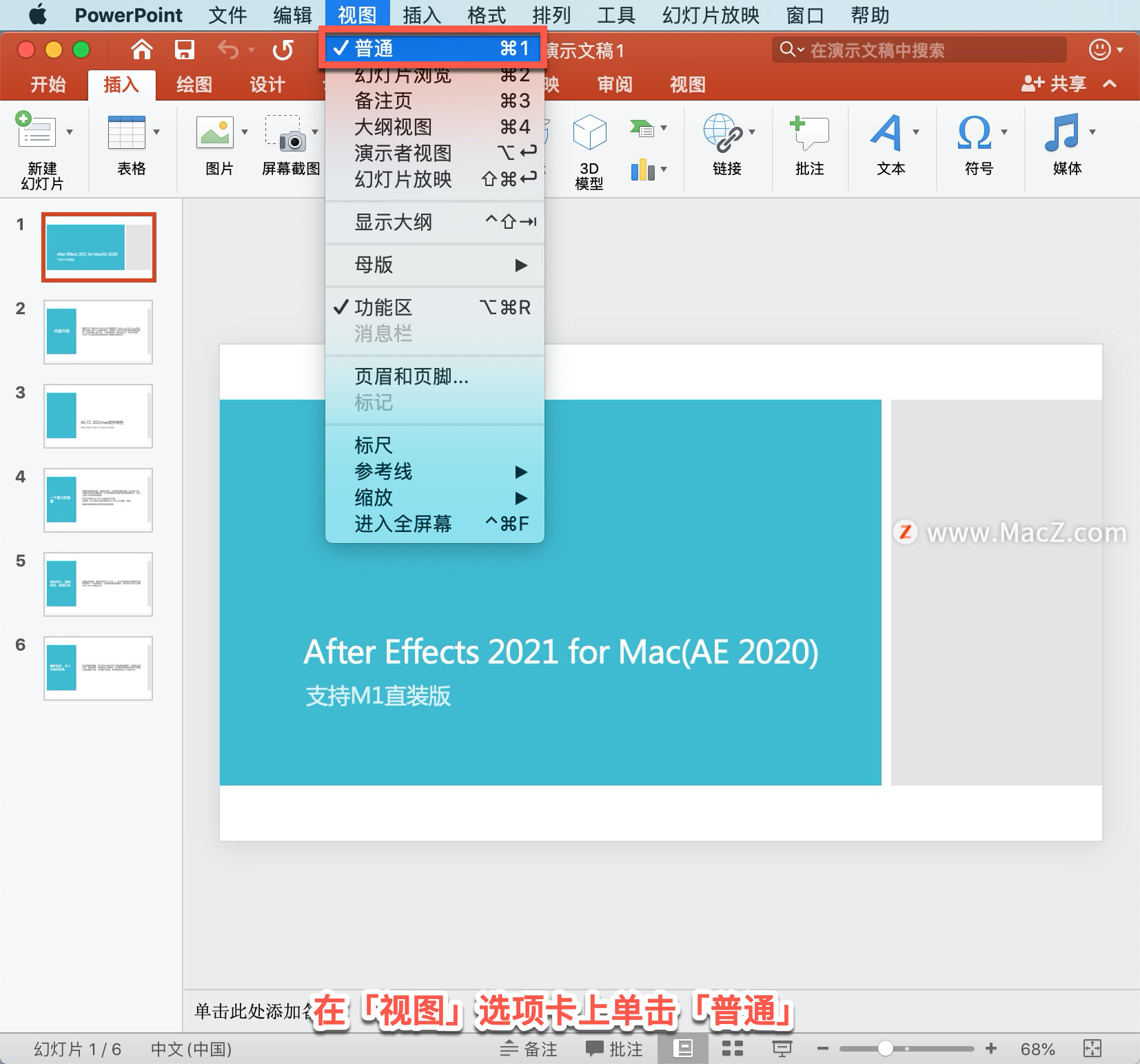Screen dimensions: 1140x1064
Task: Click the zoom in plus button
Action: 991,1049
